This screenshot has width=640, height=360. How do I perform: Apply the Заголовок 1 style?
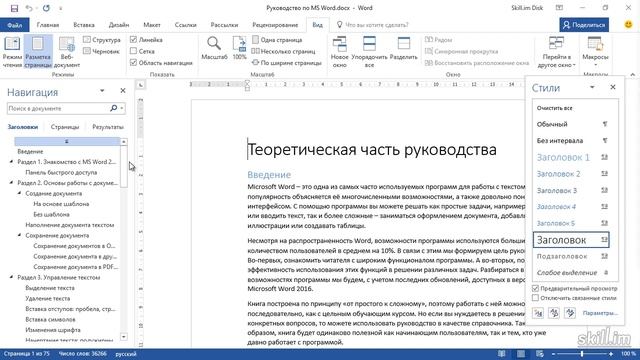coord(571,157)
